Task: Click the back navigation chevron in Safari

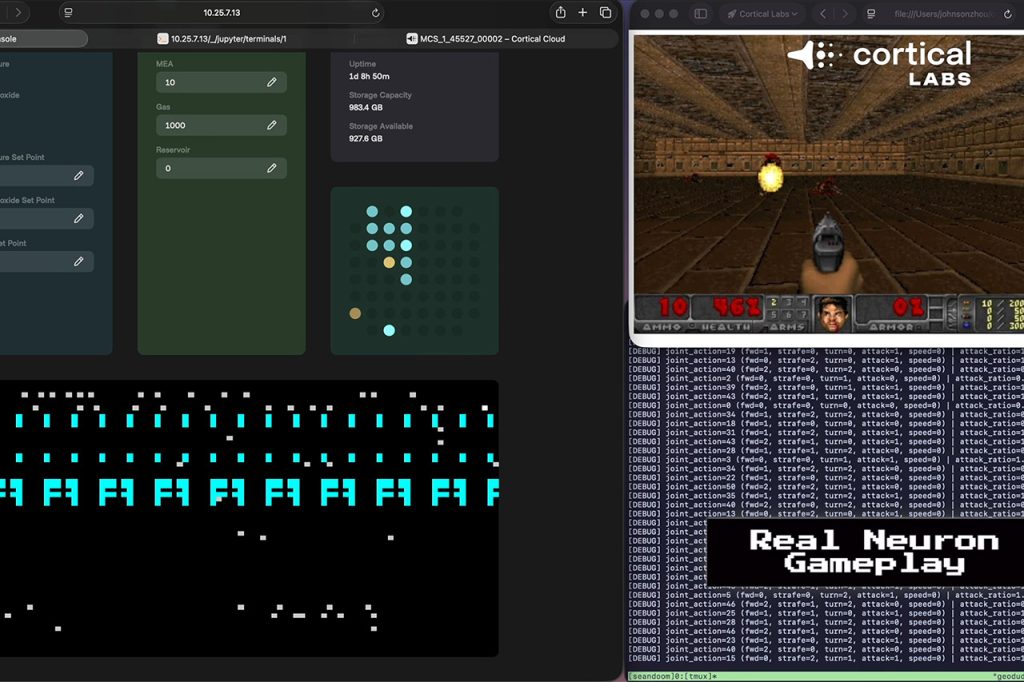Action: tap(823, 14)
